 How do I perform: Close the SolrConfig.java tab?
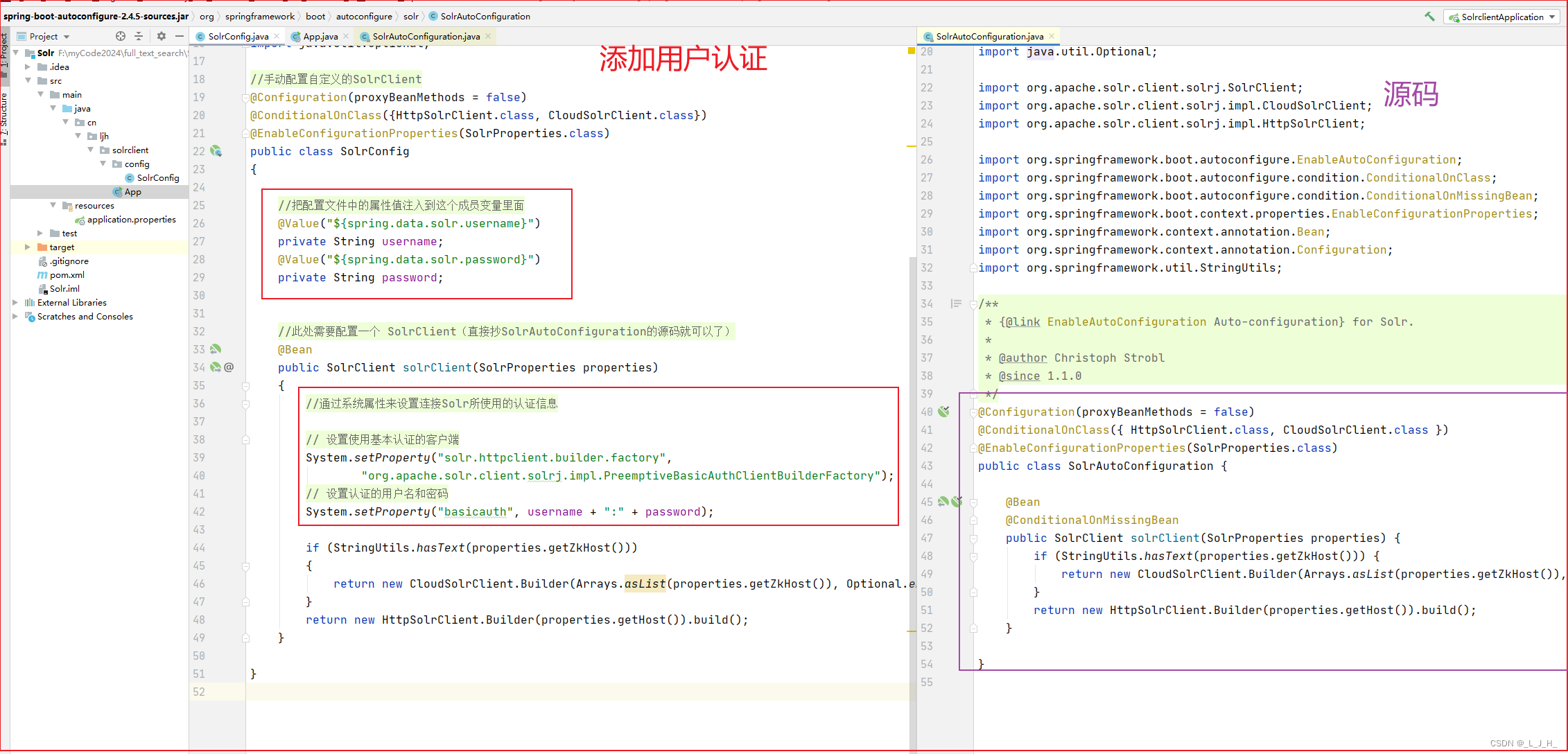(x=277, y=36)
